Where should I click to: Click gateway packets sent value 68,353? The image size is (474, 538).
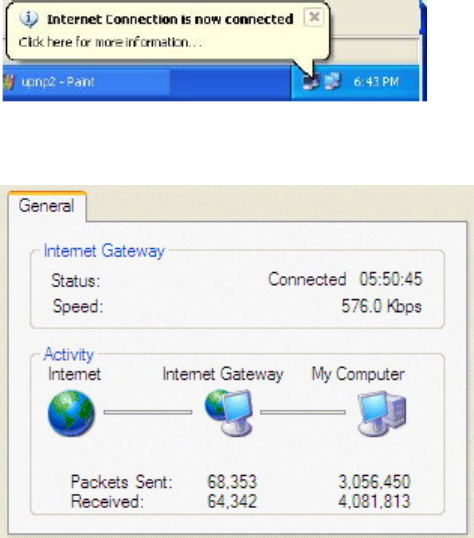(232, 482)
